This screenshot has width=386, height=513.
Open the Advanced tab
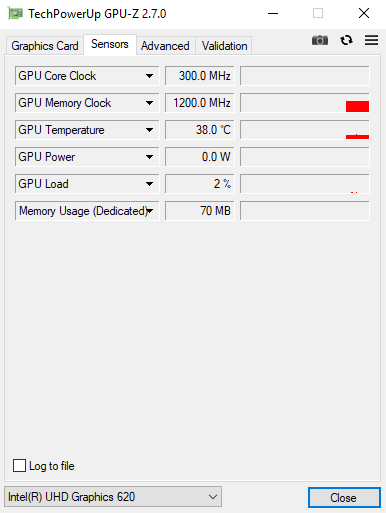pyautogui.click(x=165, y=46)
